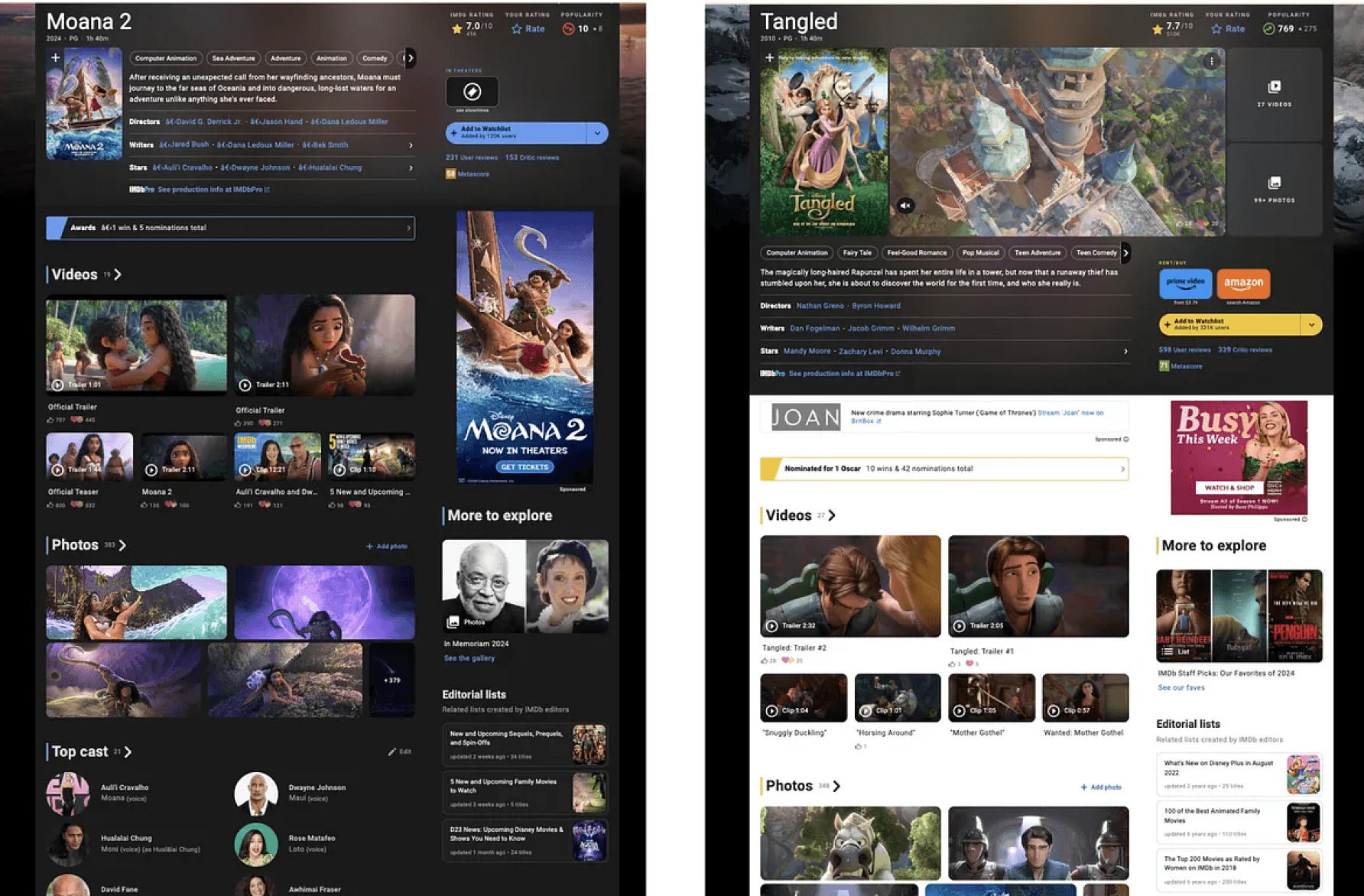Play the Snuggly Duckling clip
The width and height of the screenshot is (1364, 896).
pos(804,698)
